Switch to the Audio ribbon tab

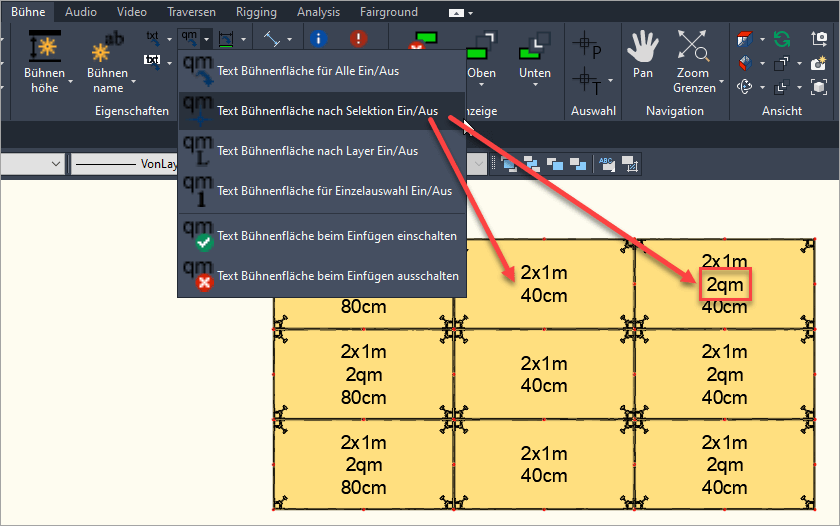81,12
